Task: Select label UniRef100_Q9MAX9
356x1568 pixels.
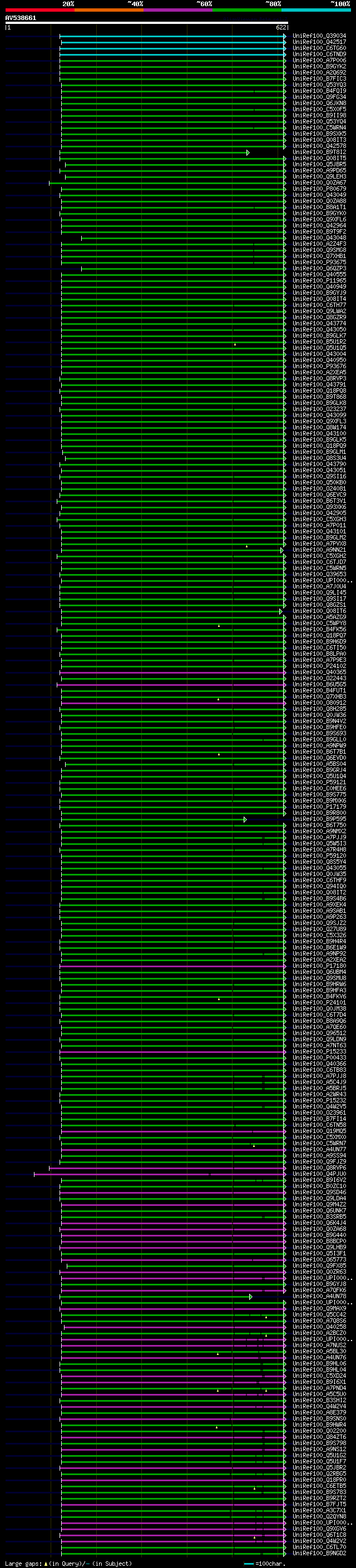Action: click(319, 1309)
